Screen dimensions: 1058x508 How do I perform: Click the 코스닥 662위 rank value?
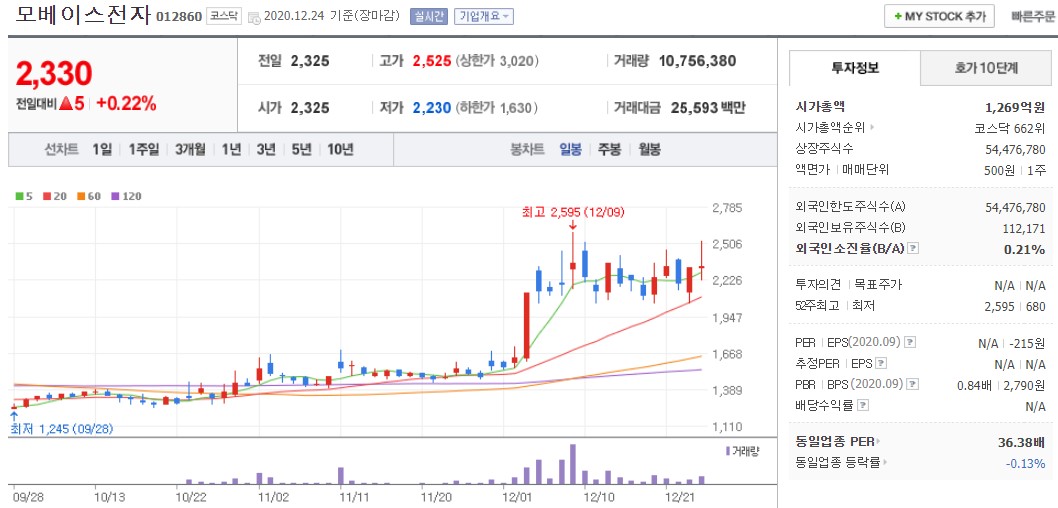(x=1009, y=128)
